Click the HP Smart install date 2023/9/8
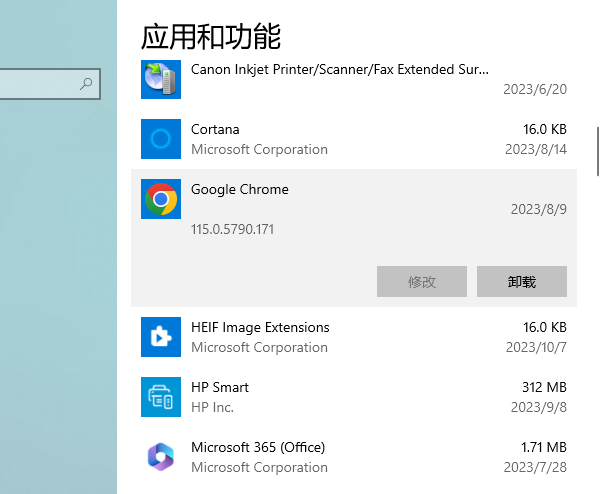The image size is (600, 494). coord(539,407)
